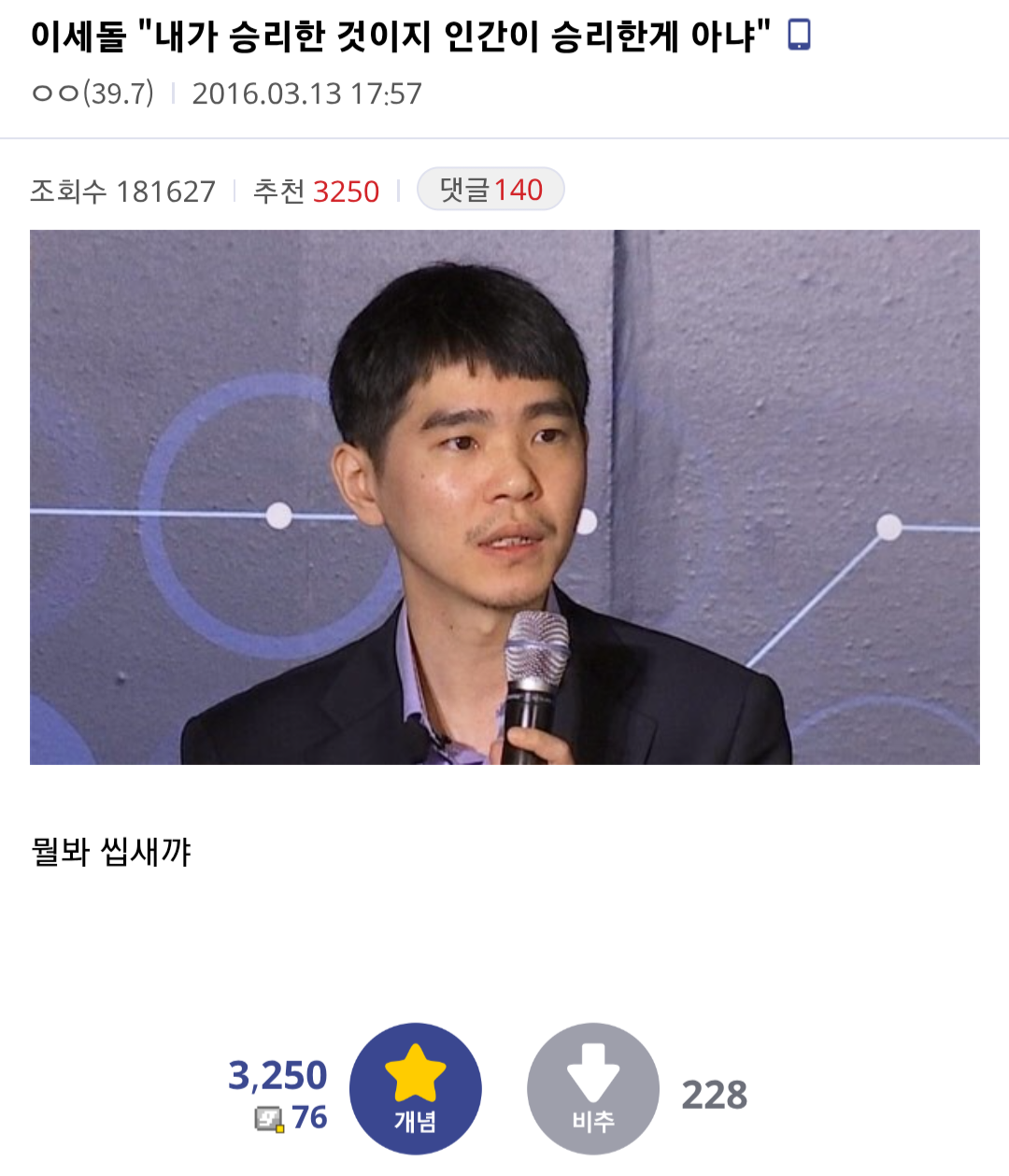Open the embedded press conference photo
This screenshot has width=1009, height=1176.
504,497
